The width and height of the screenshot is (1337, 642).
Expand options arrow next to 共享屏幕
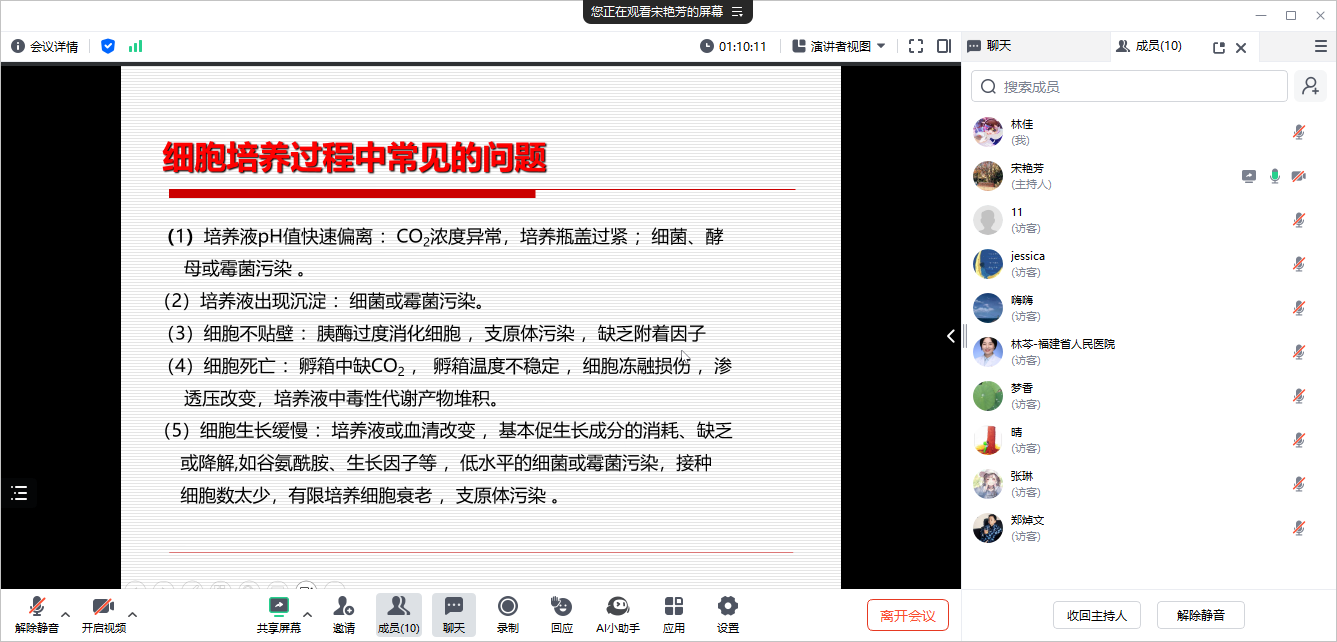[307, 614]
